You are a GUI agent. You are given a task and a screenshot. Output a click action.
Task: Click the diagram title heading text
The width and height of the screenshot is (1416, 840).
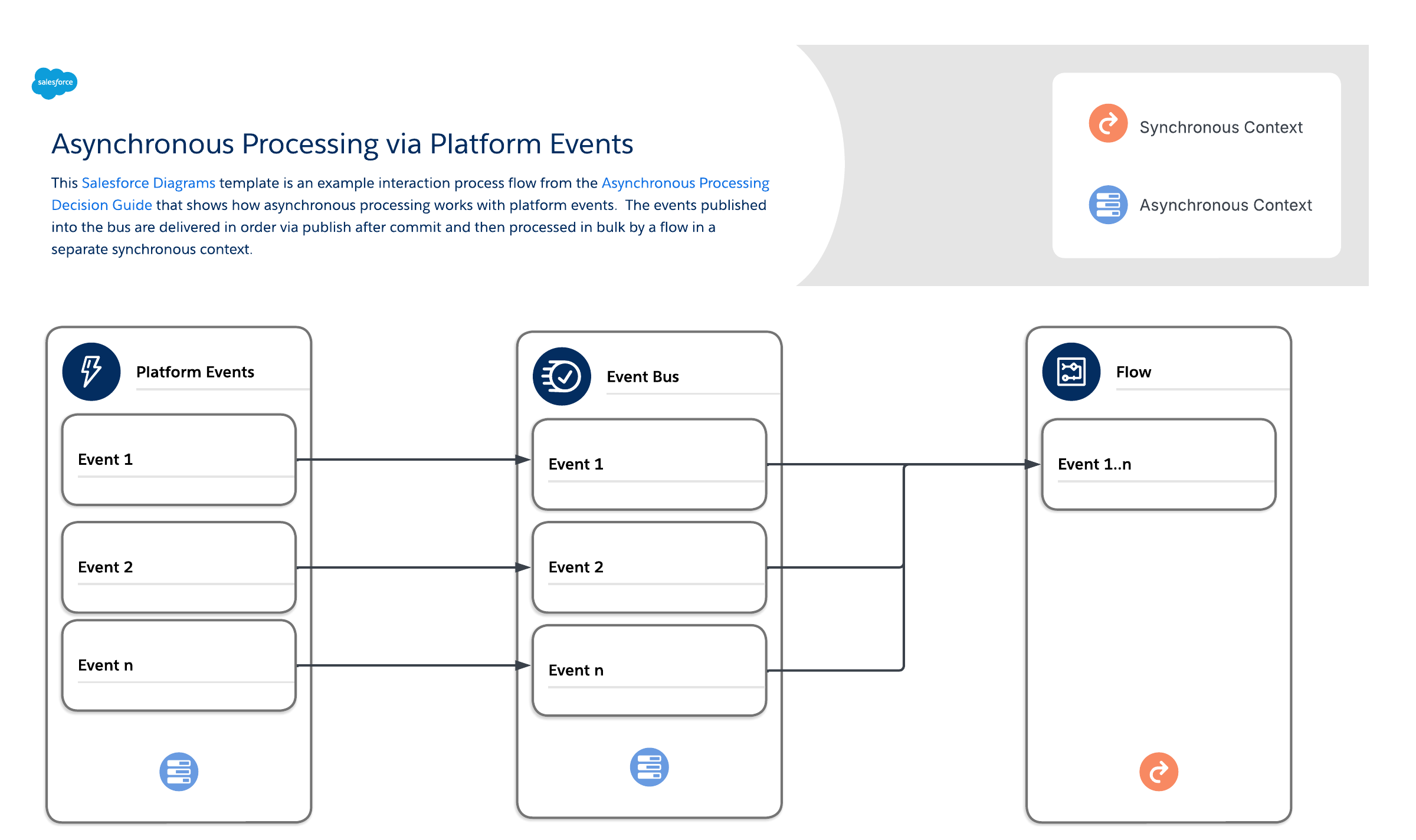coord(342,144)
